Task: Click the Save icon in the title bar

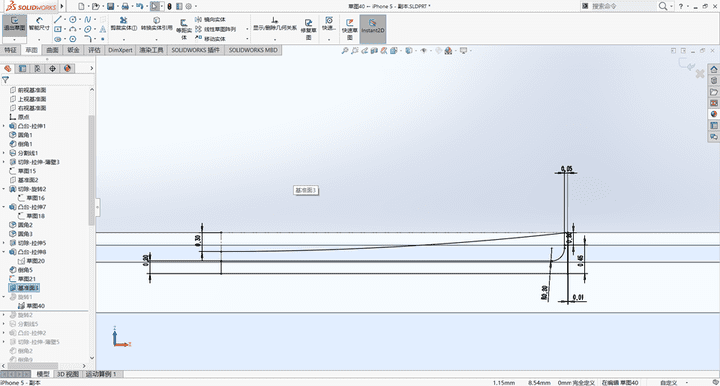Action: (x=110, y=6)
